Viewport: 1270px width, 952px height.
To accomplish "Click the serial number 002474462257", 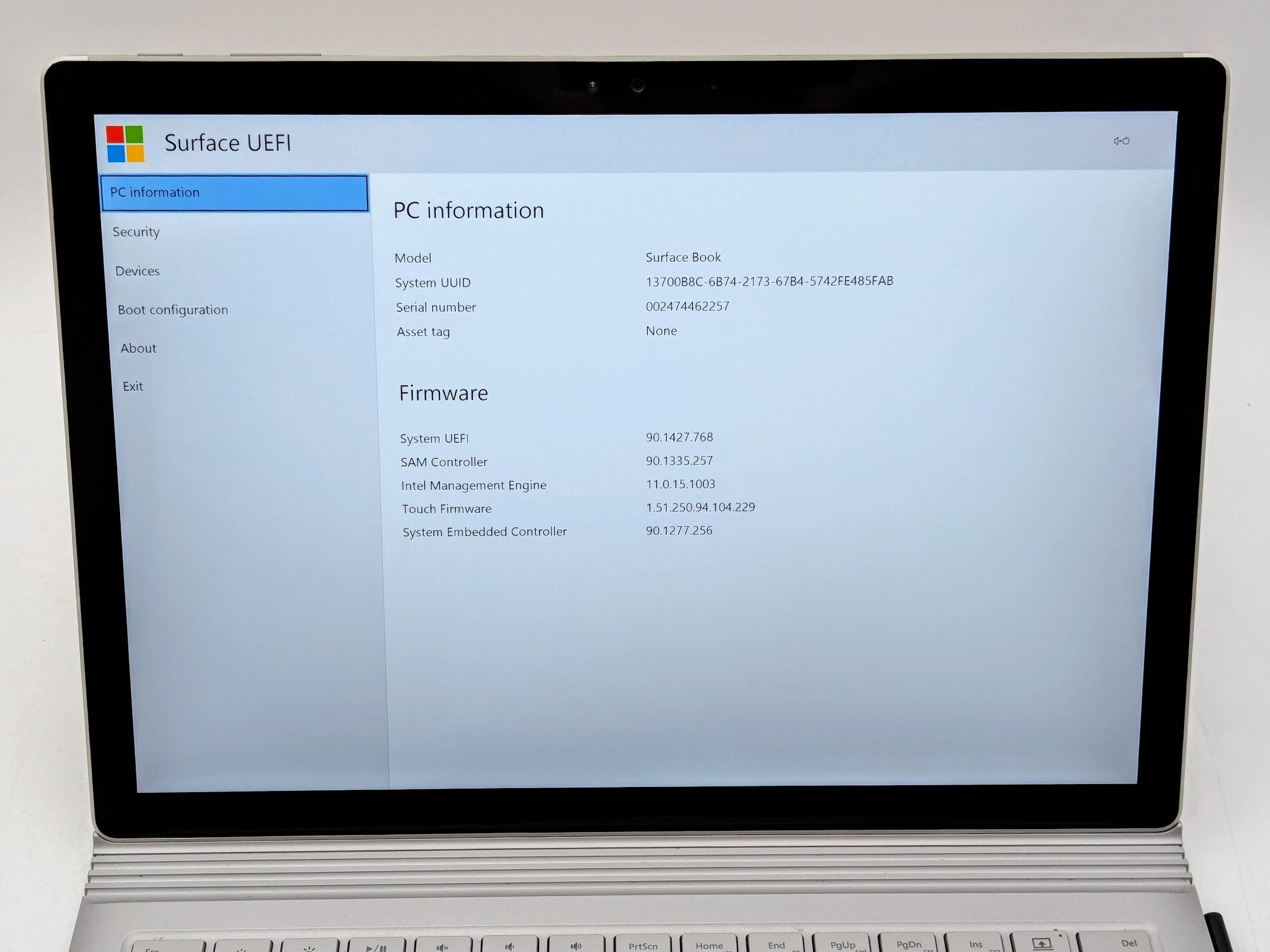I will [688, 306].
